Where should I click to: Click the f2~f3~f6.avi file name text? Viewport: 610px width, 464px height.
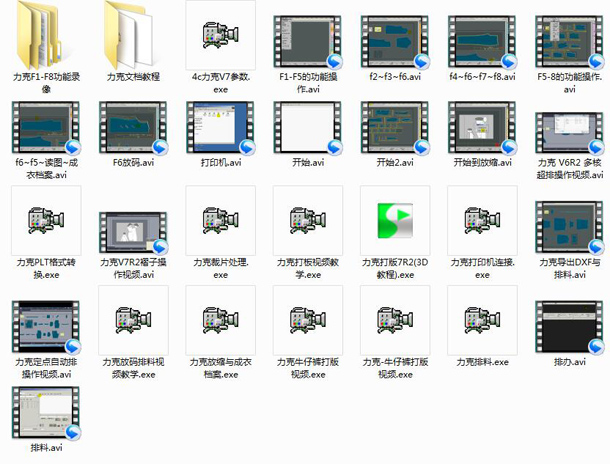[395, 77]
